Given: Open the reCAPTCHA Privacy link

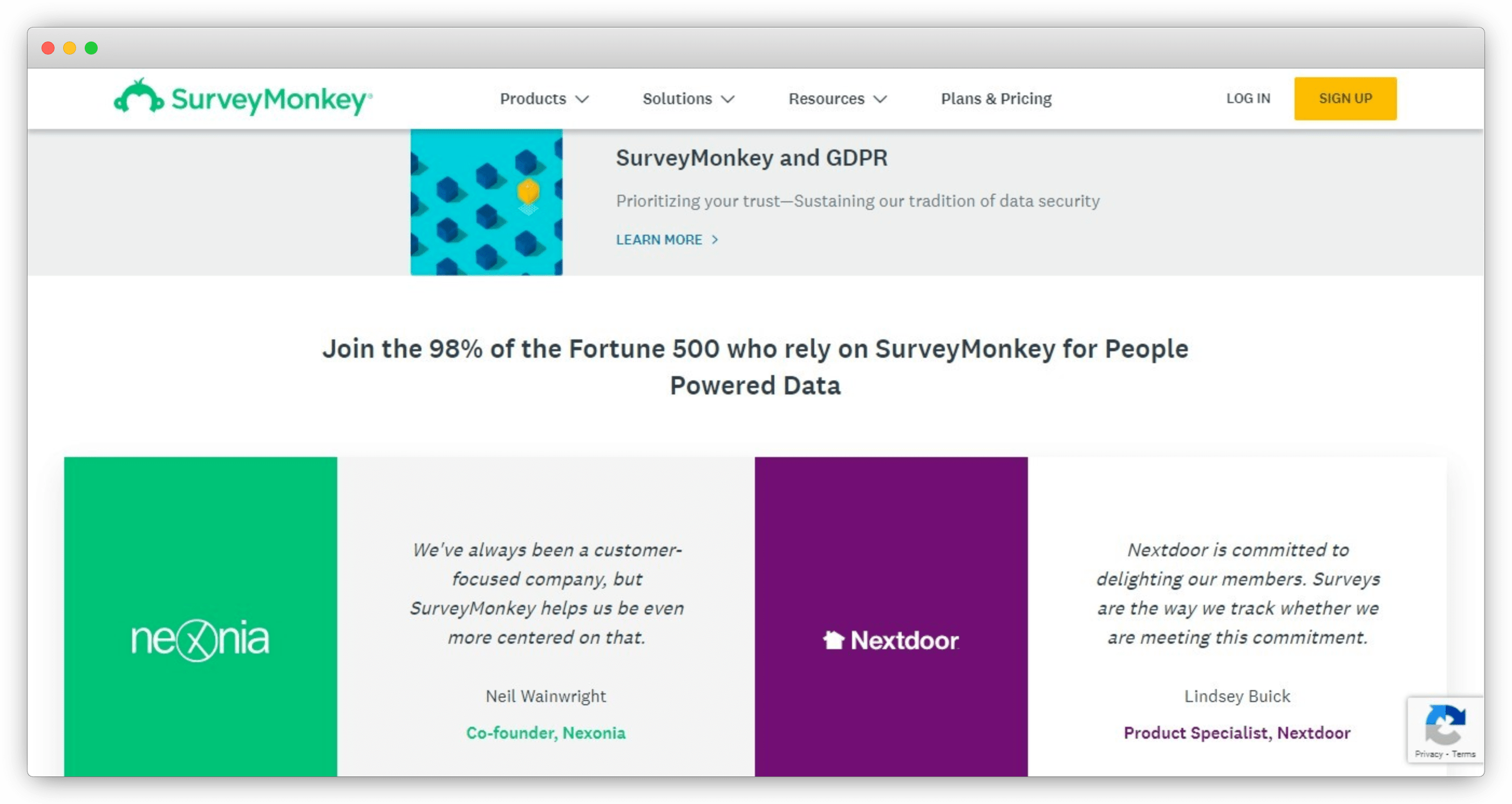Looking at the screenshot, I should click(1428, 754).
